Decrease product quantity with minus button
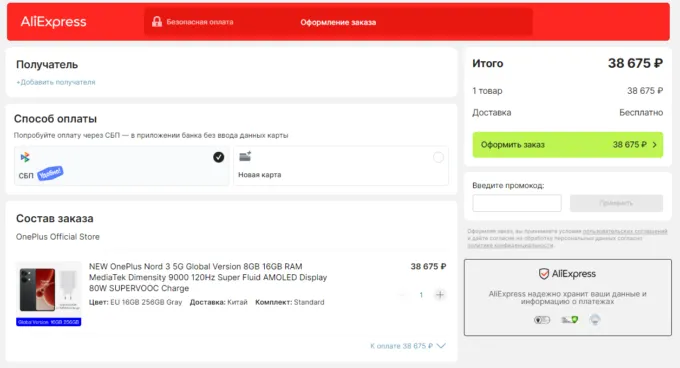 pos(402,295)
